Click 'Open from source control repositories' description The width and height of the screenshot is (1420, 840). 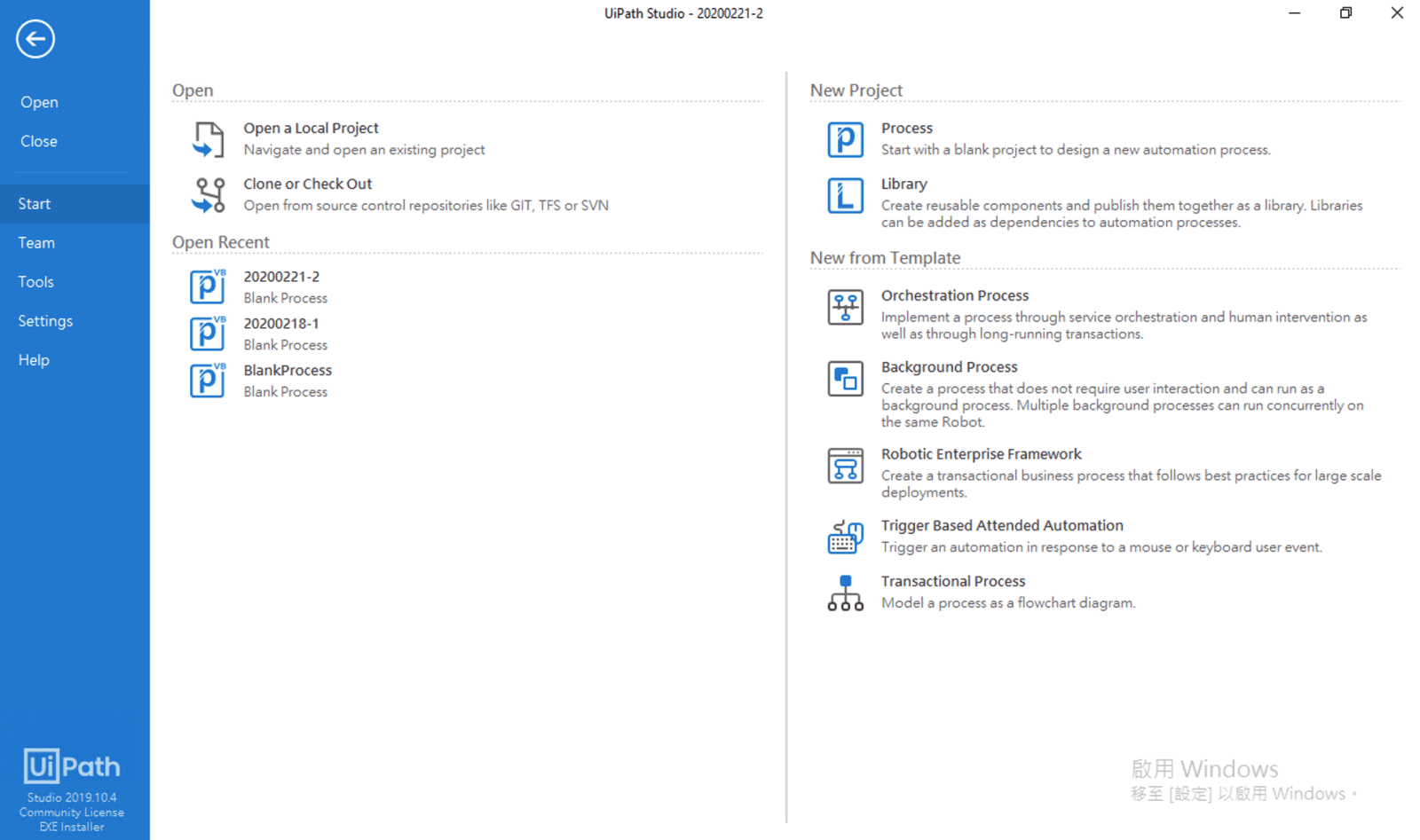point(426,206)
